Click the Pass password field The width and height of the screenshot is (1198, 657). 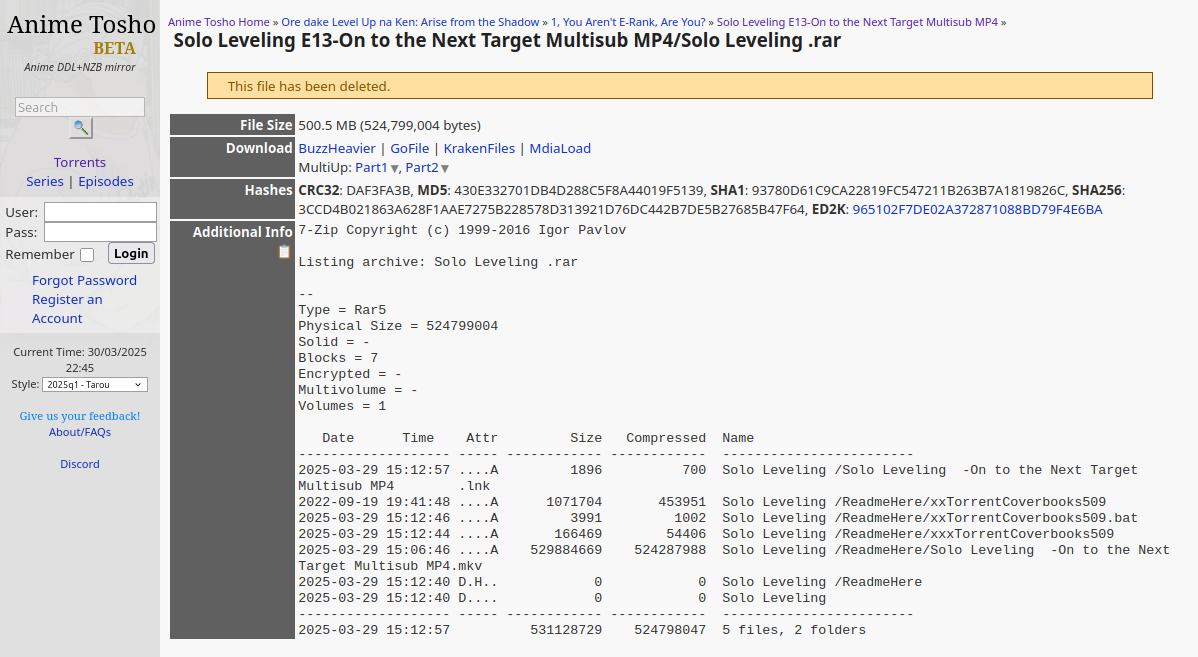pos(100,232)
